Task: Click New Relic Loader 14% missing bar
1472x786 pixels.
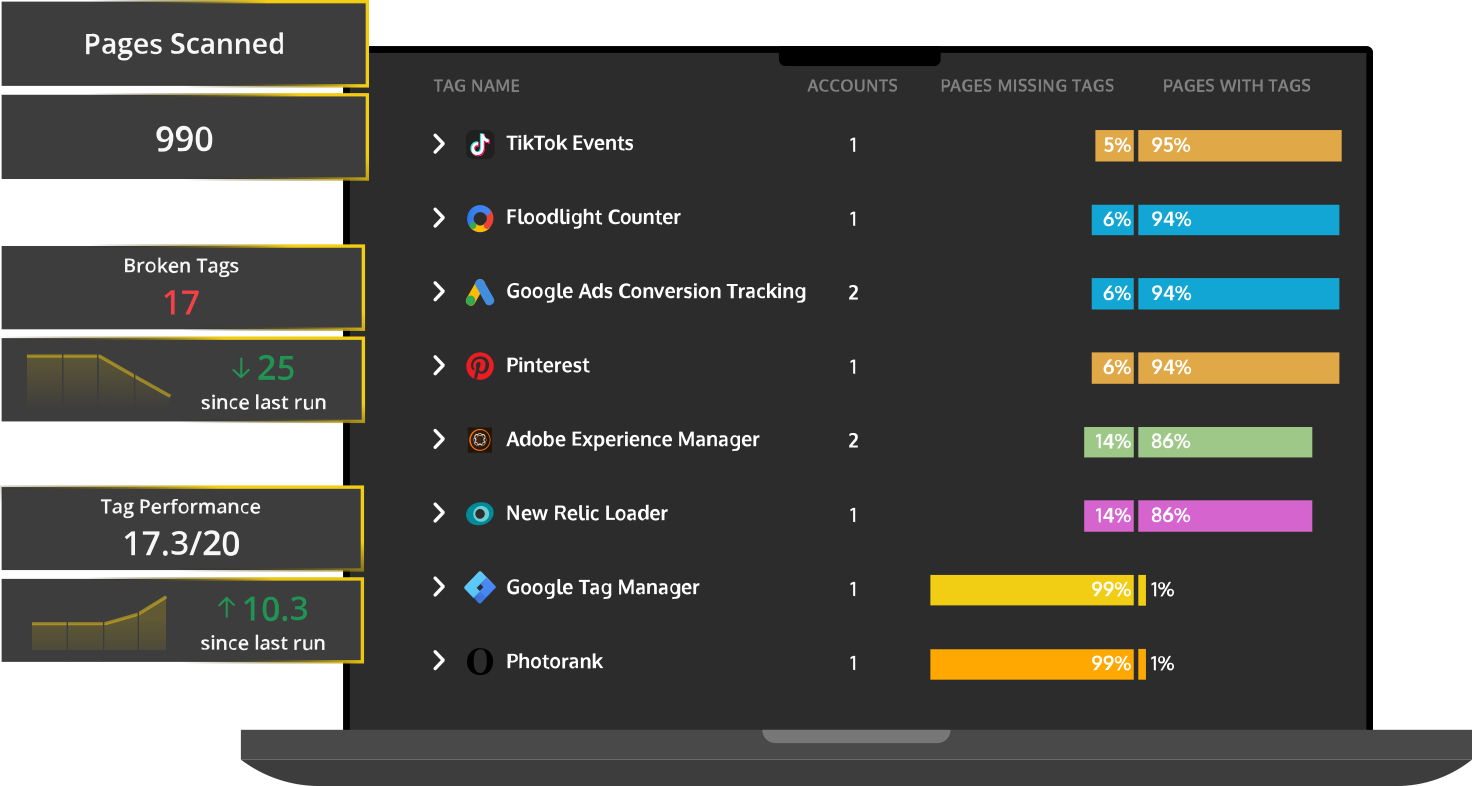Action: tap(1109, 516)
